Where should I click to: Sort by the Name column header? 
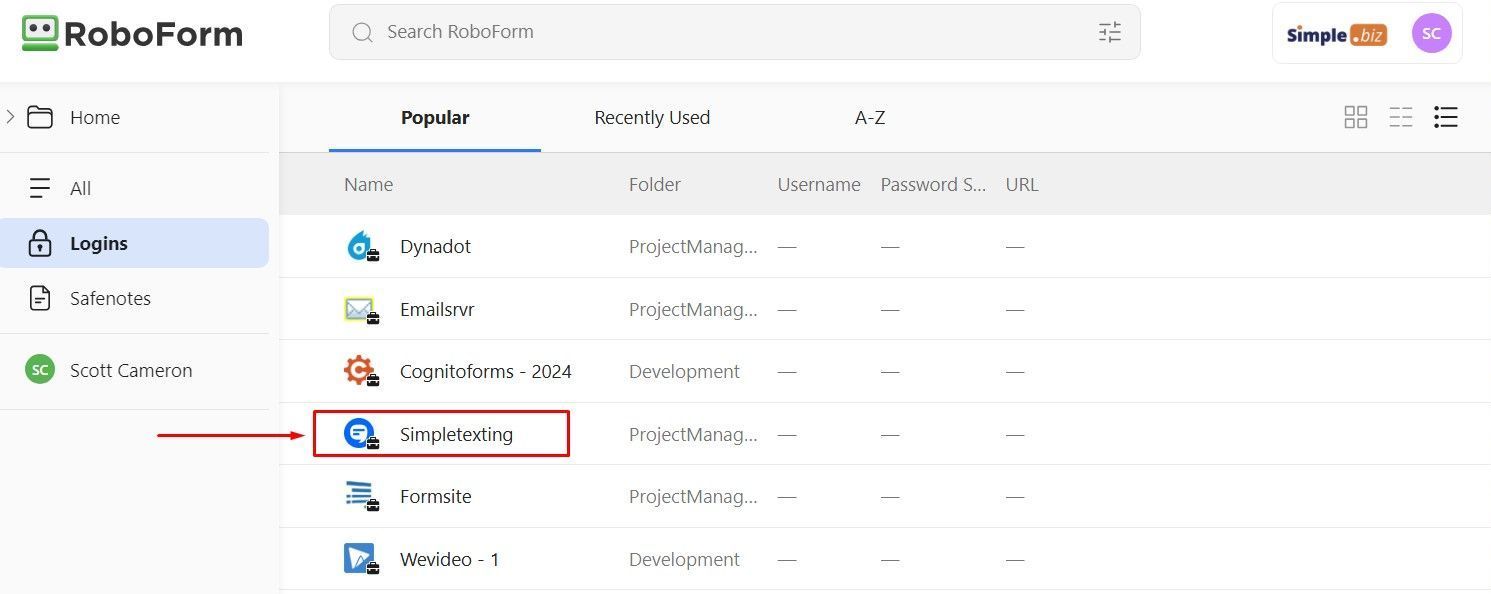(x=368, y=184)
